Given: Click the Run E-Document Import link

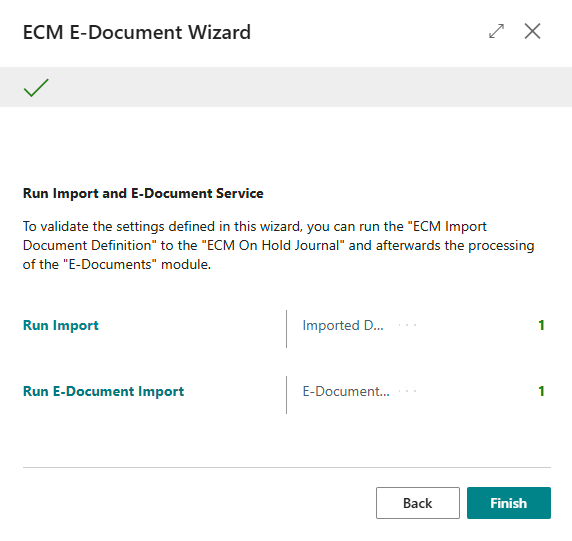Looking at the screenshot, I should click(103, 391).
